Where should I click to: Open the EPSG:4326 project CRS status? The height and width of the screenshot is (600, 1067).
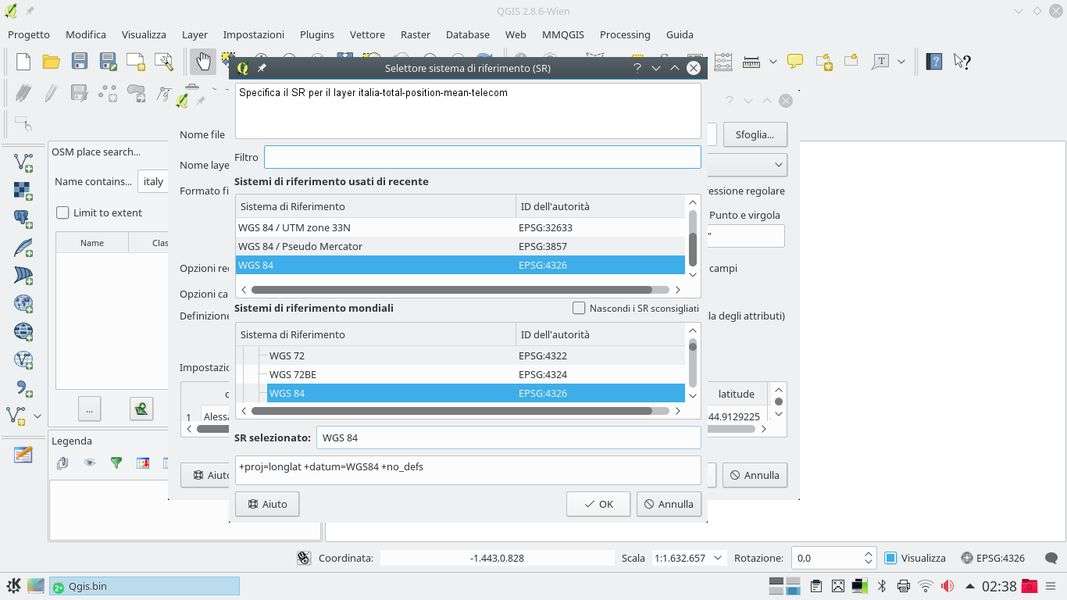pyautogui.click(x=993, y=558)
